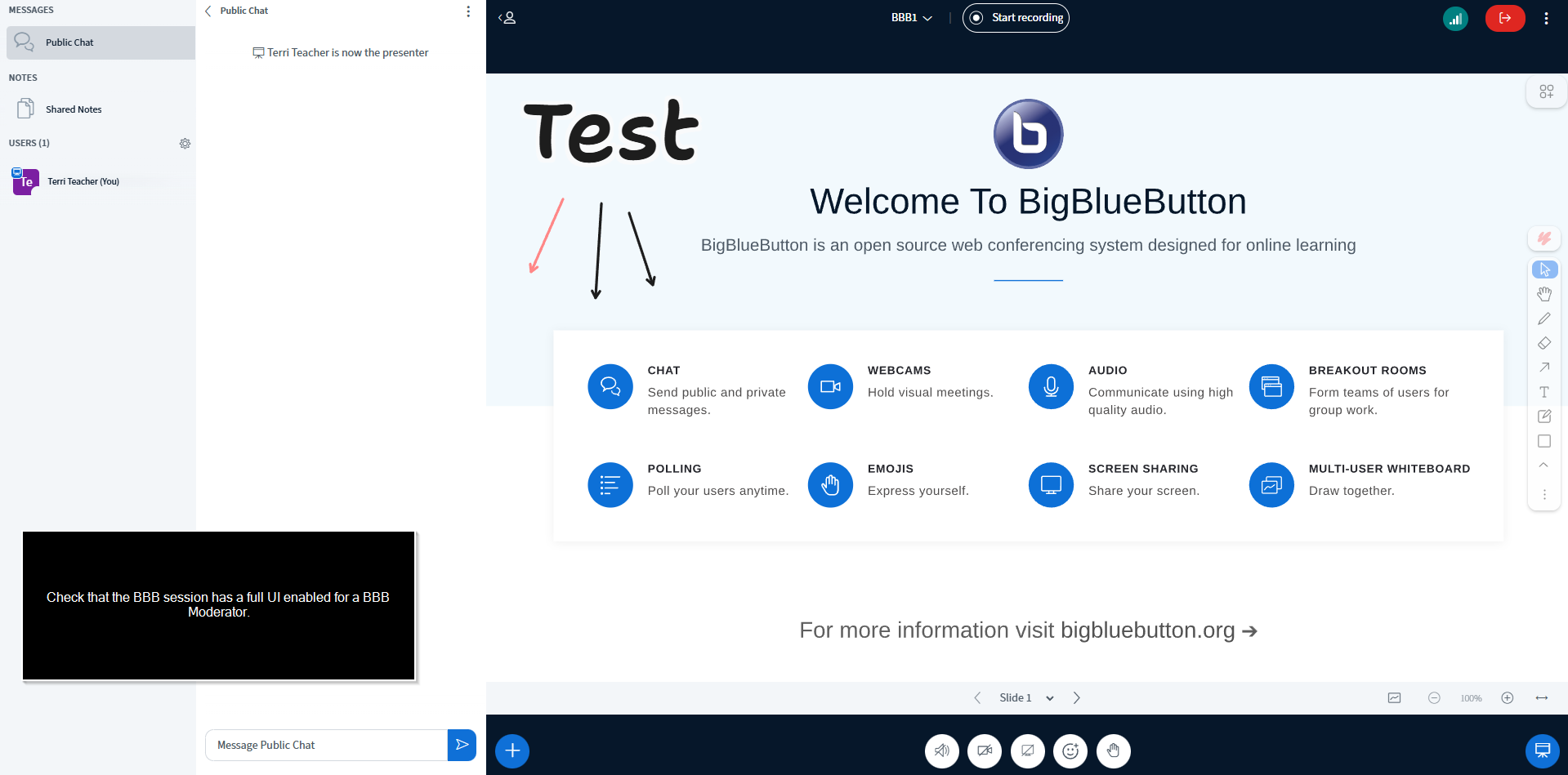Toggle the screen share button
The height and width of the screenshot is (775, 1568).
pos(1028,751)
